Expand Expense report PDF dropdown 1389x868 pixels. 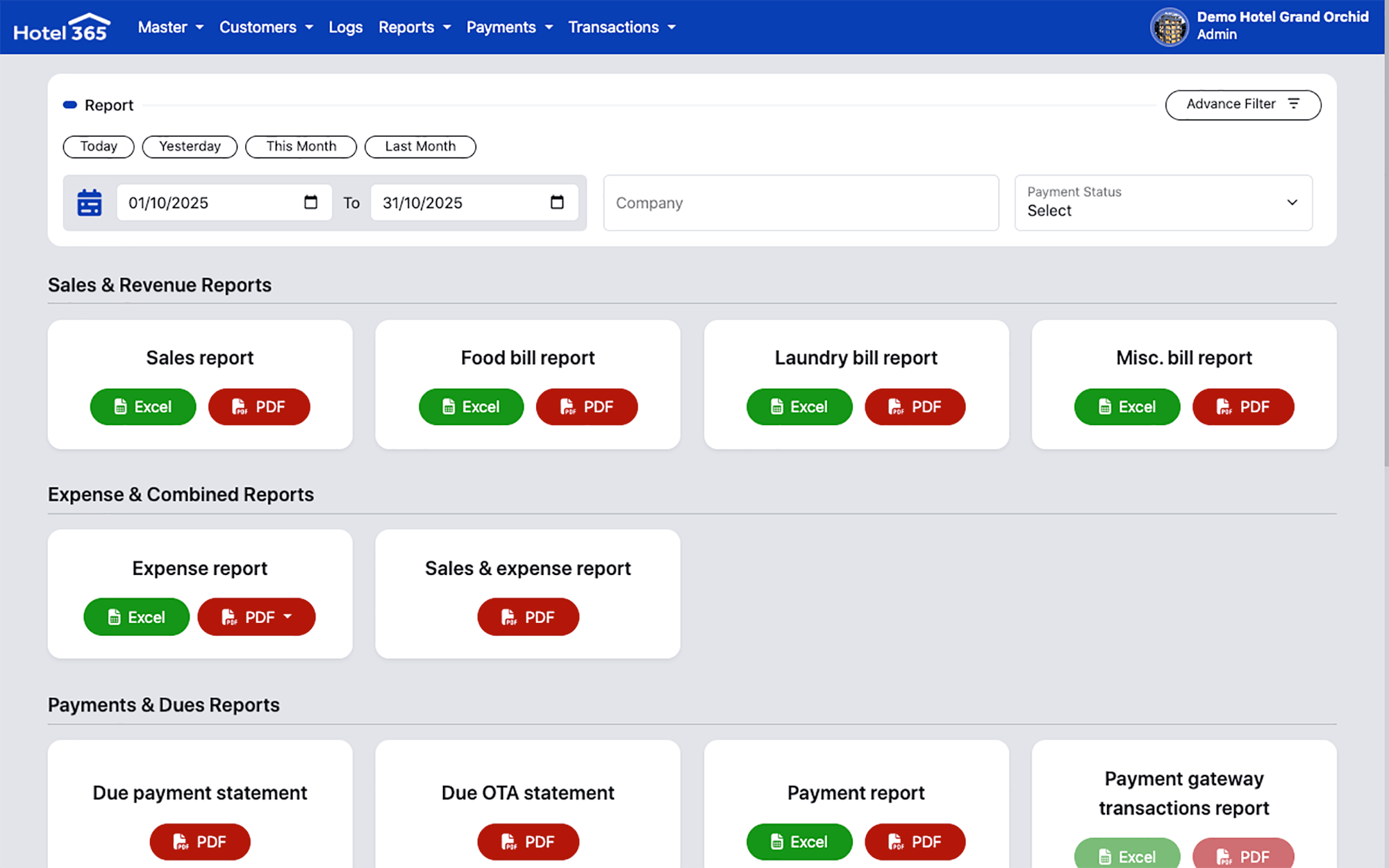click(256, 617)
